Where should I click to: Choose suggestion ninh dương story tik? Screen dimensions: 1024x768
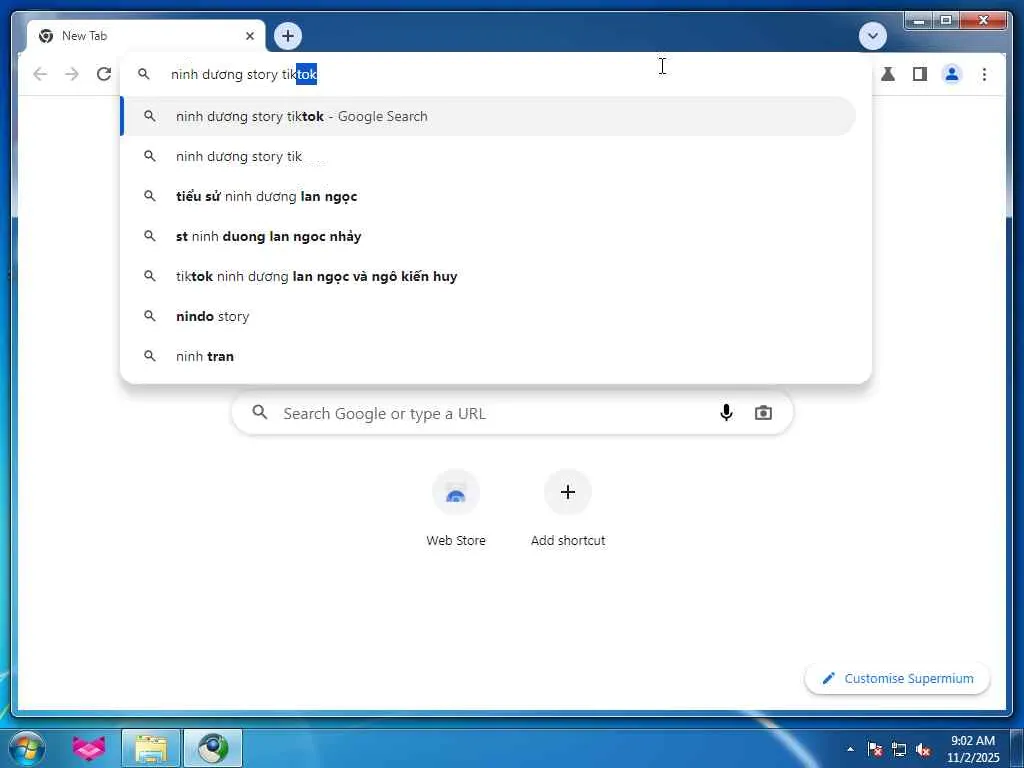tap(489, 156)
